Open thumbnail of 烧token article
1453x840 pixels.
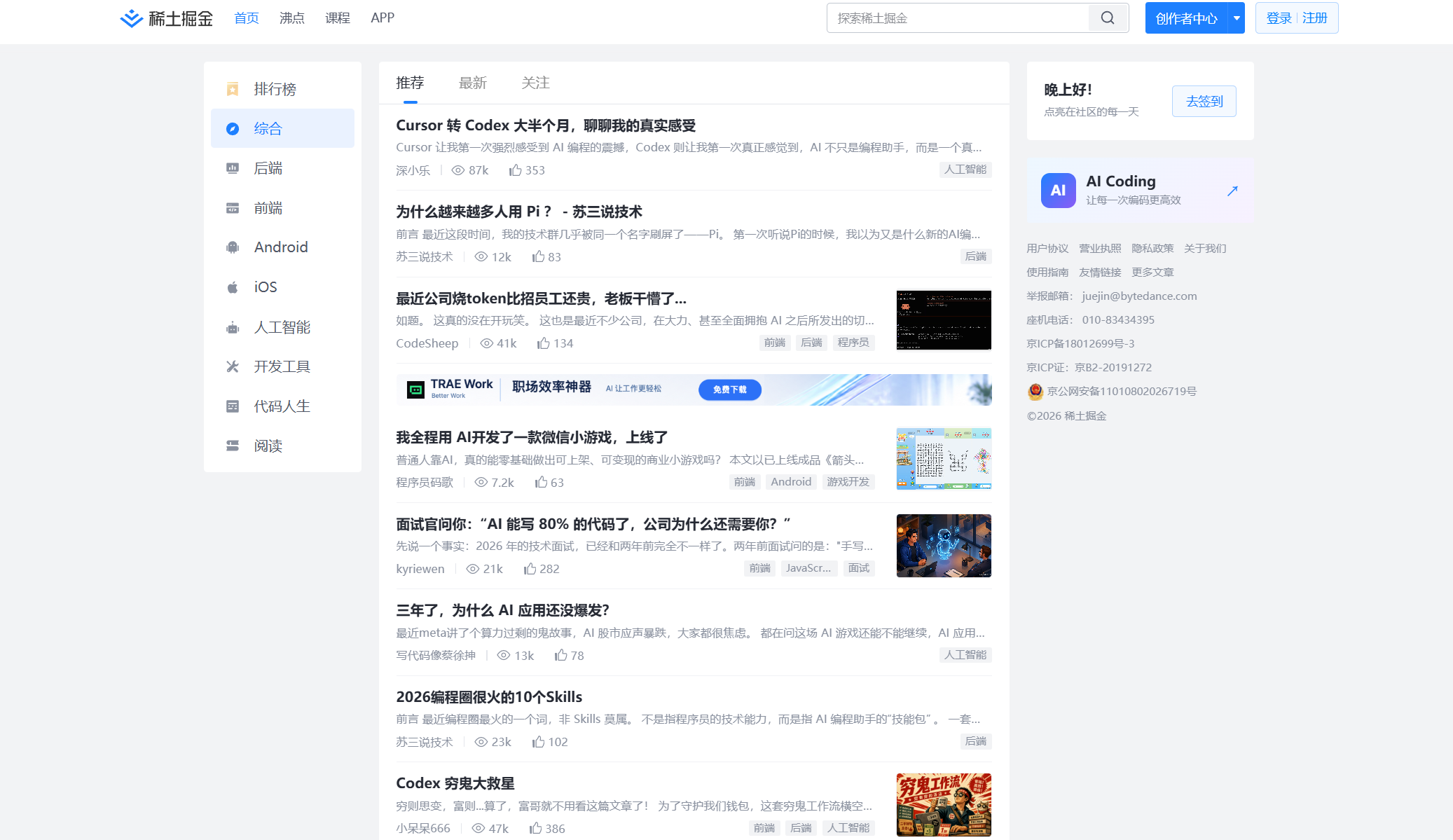pyautogui.click(x=944, y=320)
